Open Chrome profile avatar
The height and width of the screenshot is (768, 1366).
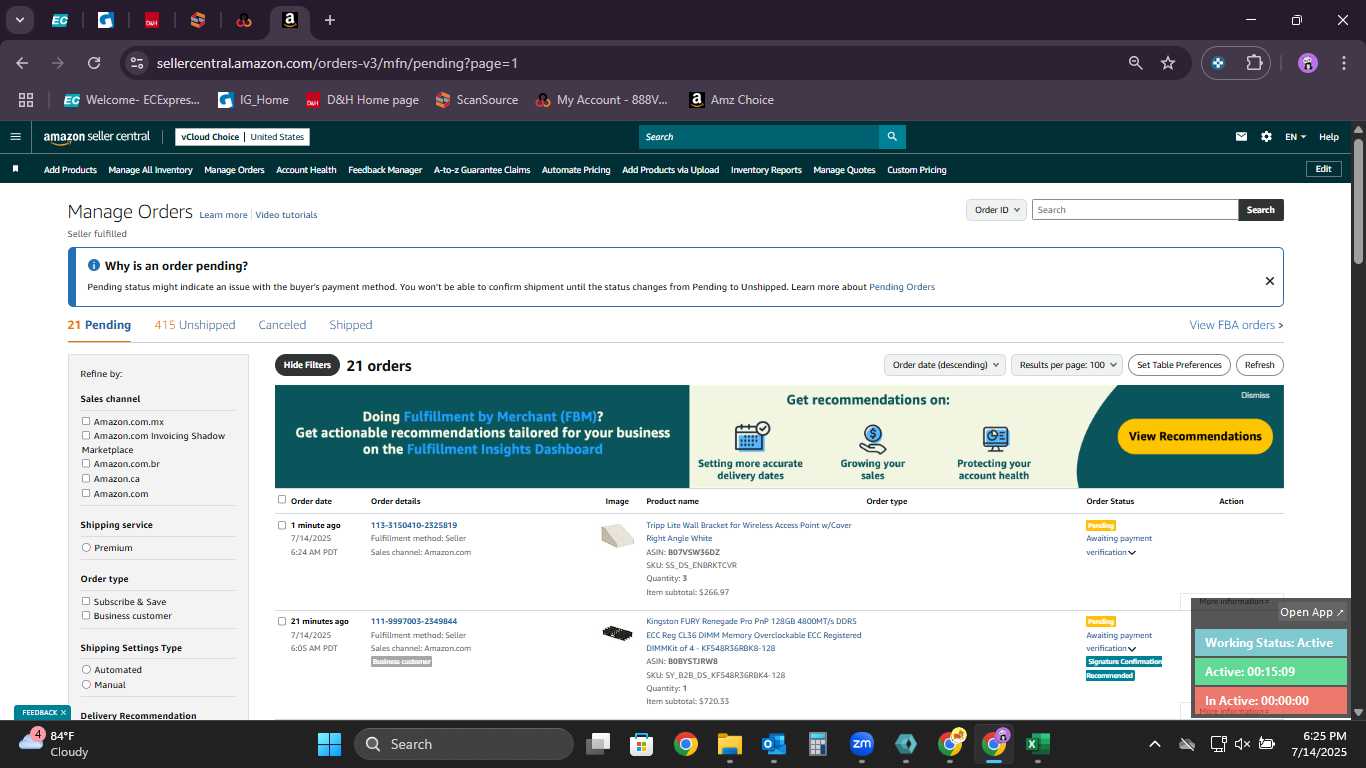pyautogui.click(x=1308, y=63)
